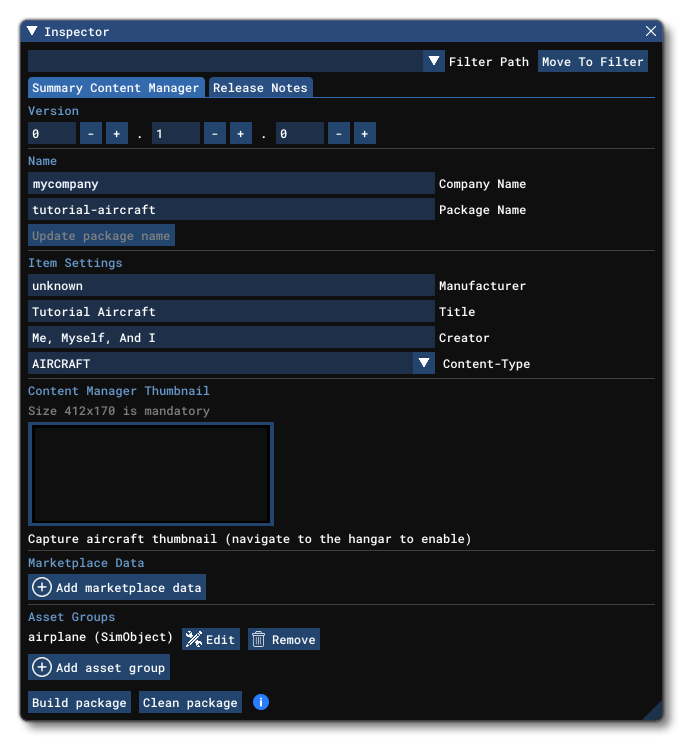Edit the Title field 'Tutorial Aircraft'
The width and height of the screenshot is (683, 741).
click(231, 311)
